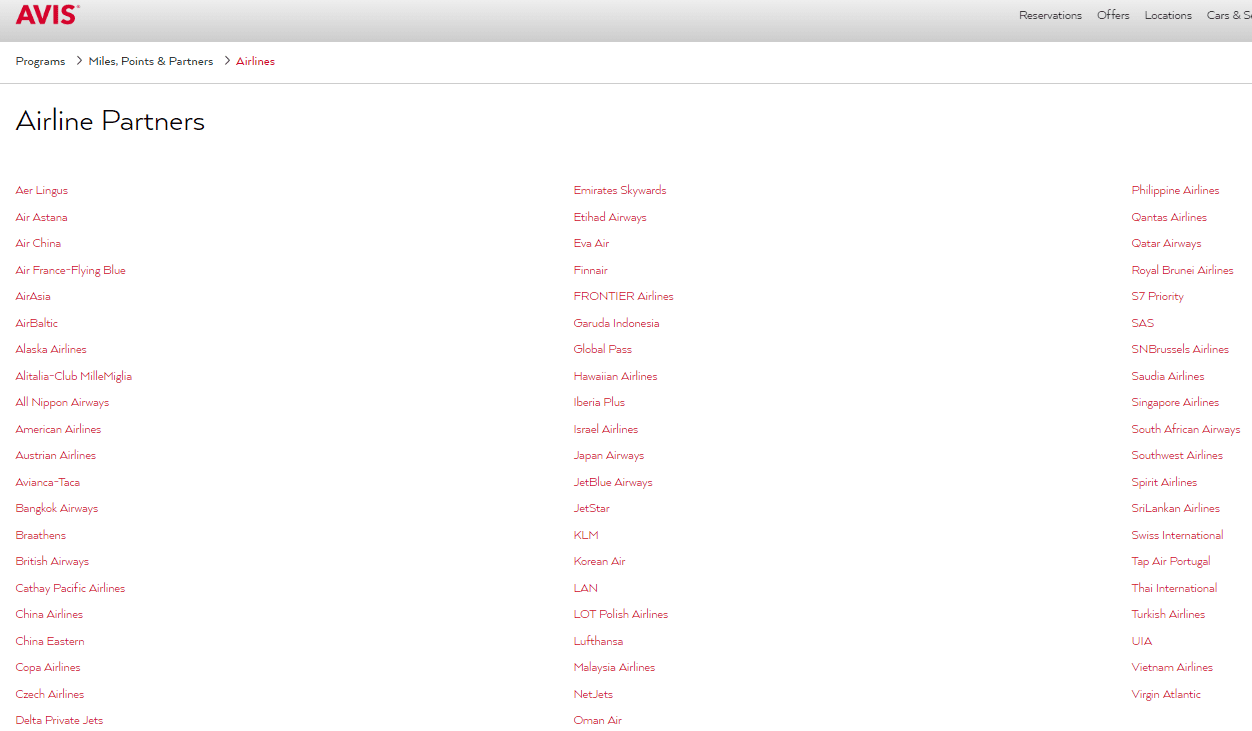The height and width of the screenshot is (731, 1252).
Task: Open the Reservations menu
Action: pos(1050,15)
